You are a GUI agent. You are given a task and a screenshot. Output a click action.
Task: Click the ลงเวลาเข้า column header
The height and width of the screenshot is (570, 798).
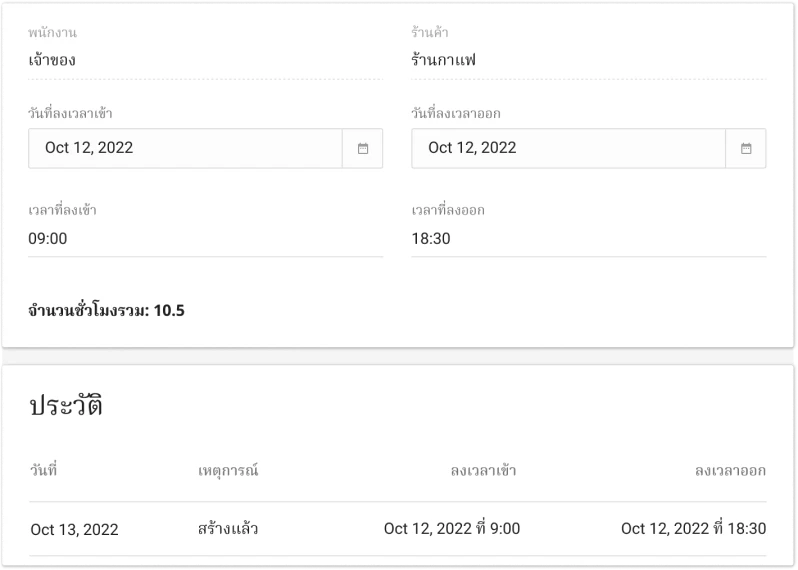(484, 470)
